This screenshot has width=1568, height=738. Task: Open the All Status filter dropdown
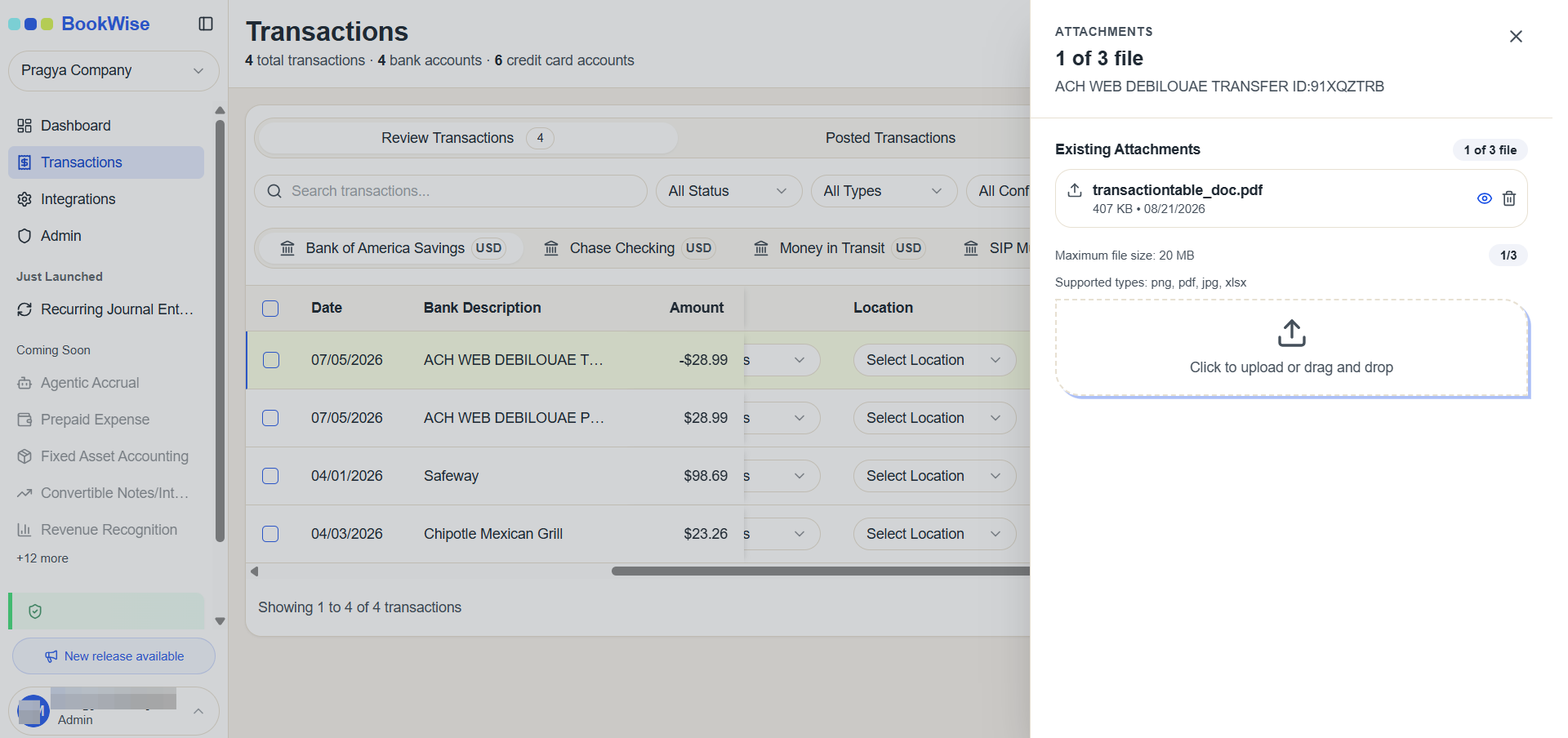pyautogui.click(x=728, y=191)
